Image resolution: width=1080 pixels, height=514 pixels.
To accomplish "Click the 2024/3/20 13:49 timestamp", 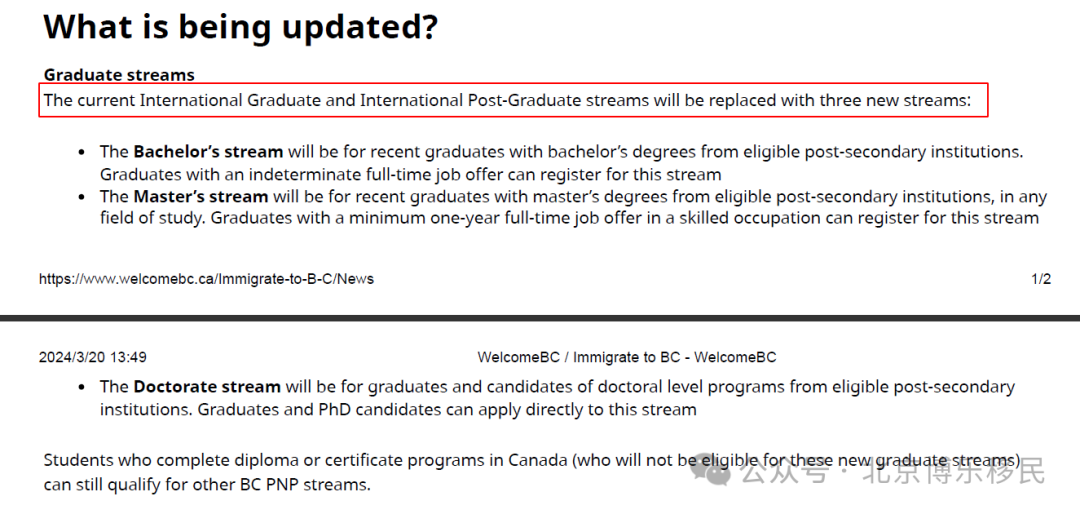I will pyautogui.click(x=92, y=358).
